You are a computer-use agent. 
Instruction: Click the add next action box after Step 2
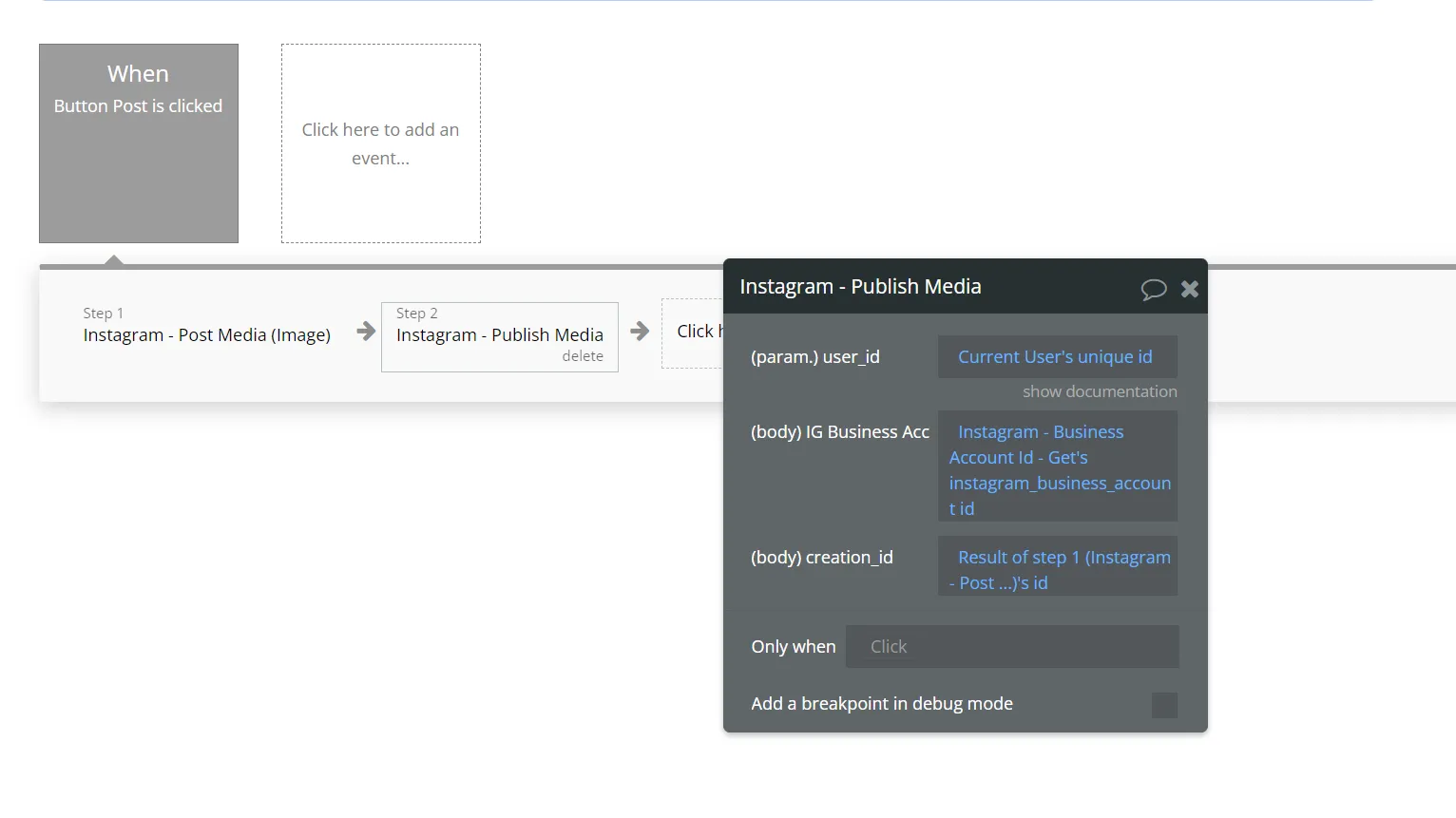pos(693,333)
